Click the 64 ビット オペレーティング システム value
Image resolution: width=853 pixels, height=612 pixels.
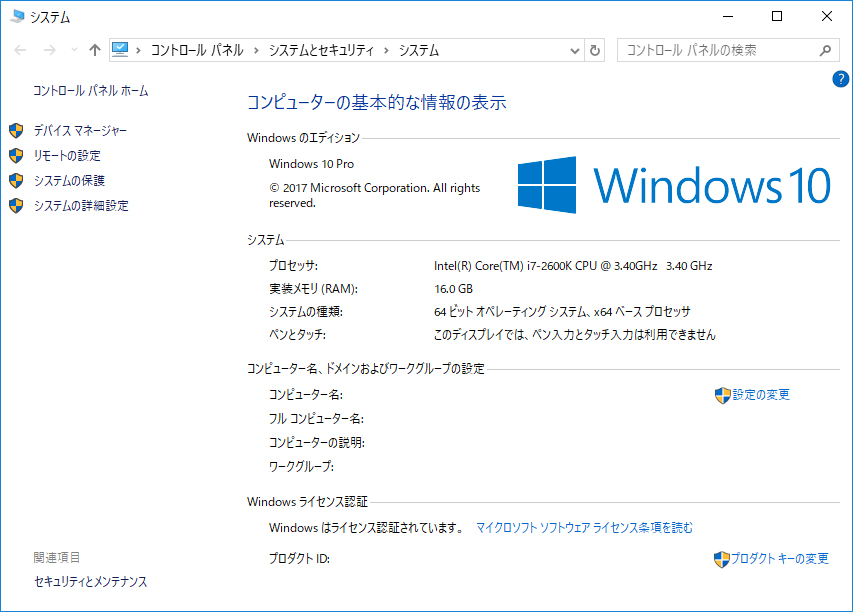click(562, 312)
